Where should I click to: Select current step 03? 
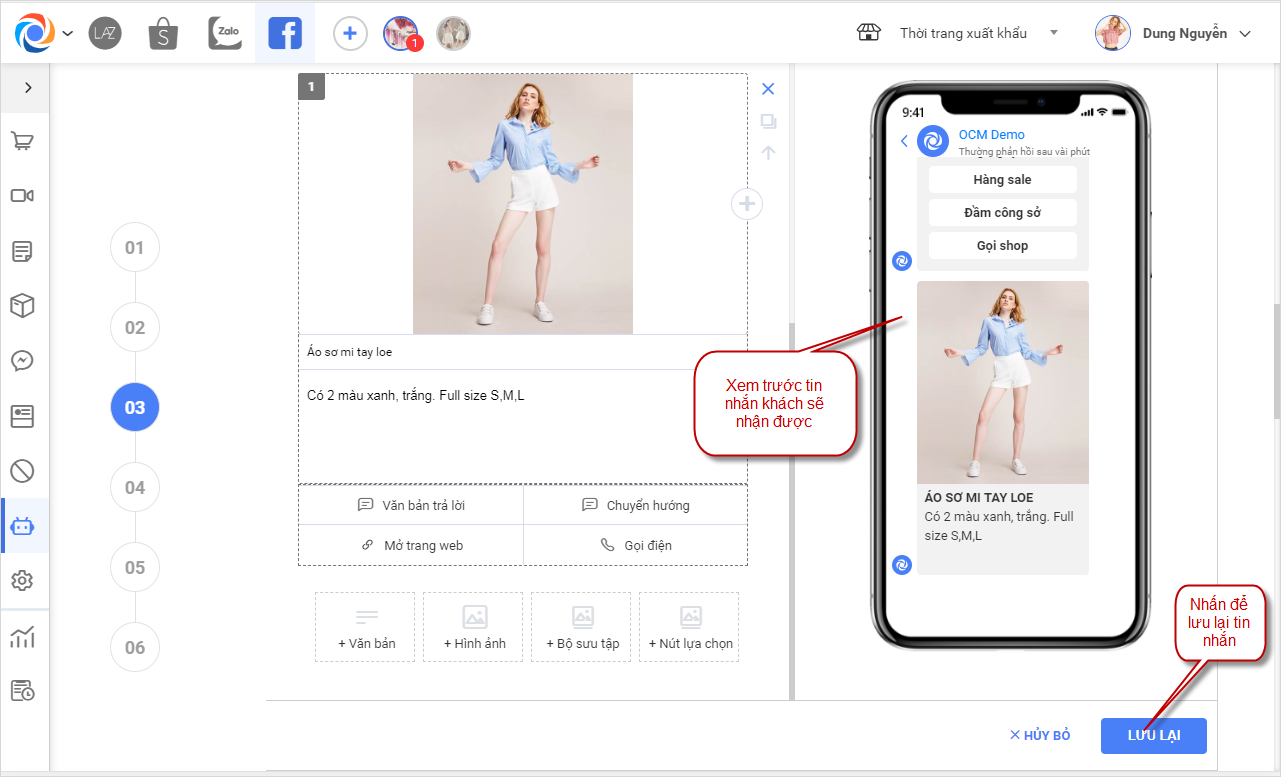click(x=135, y=408)
